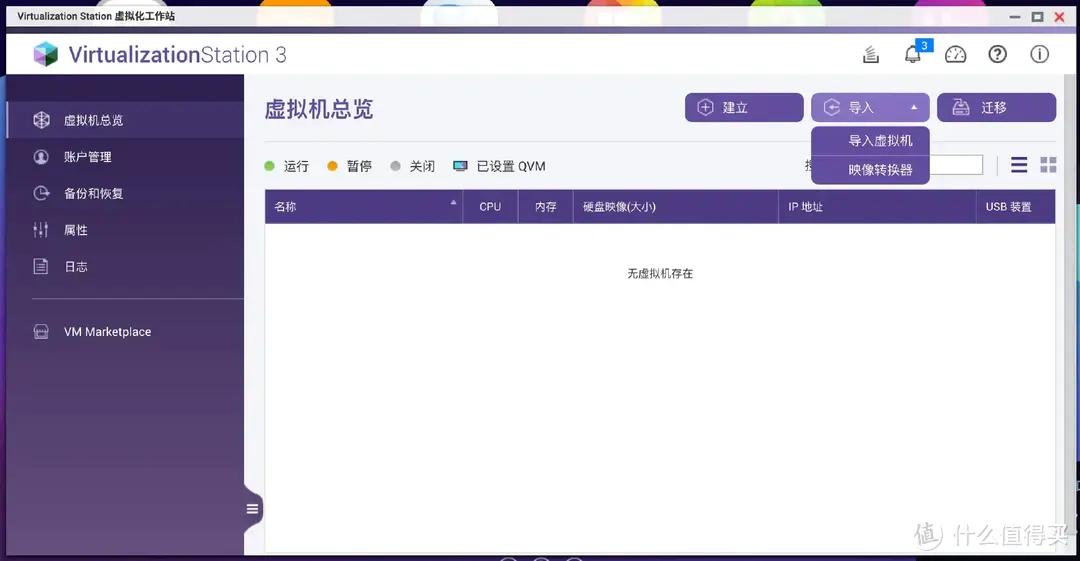Click the IP 地址 column header

pos(878,206)
